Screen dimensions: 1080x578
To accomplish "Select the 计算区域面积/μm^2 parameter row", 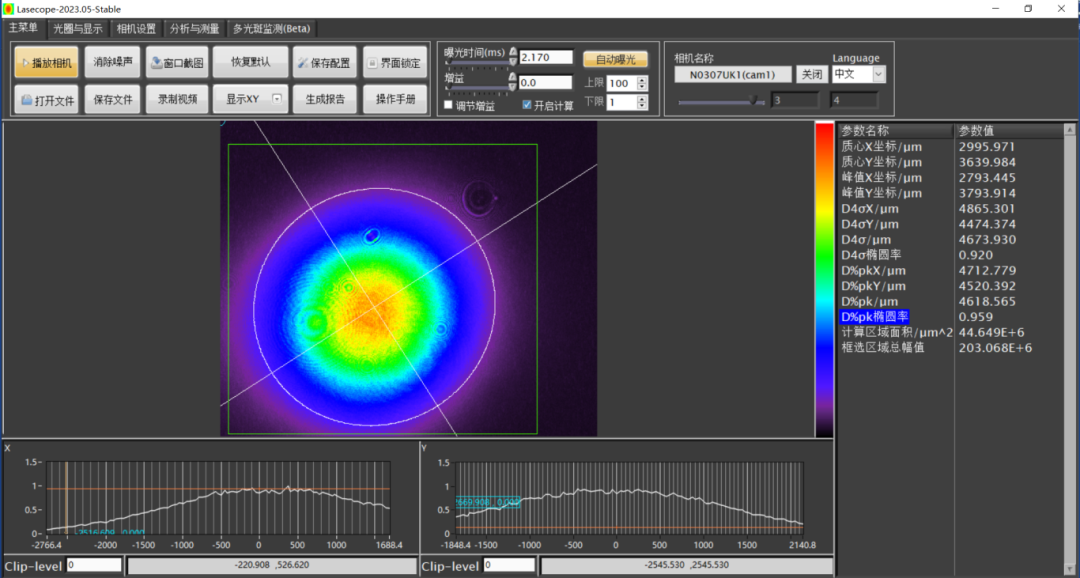I will coord(951,332).
